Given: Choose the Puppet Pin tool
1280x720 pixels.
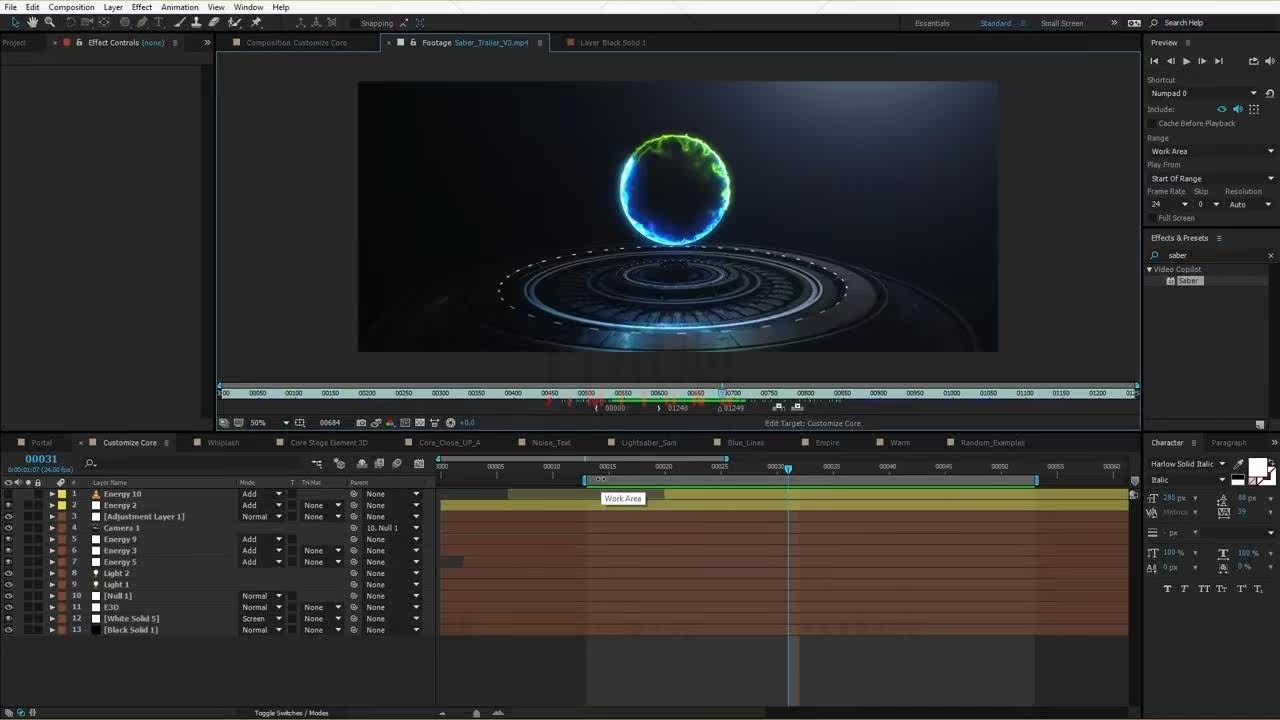Looking at the screenshot, I should tap(256, 22).
